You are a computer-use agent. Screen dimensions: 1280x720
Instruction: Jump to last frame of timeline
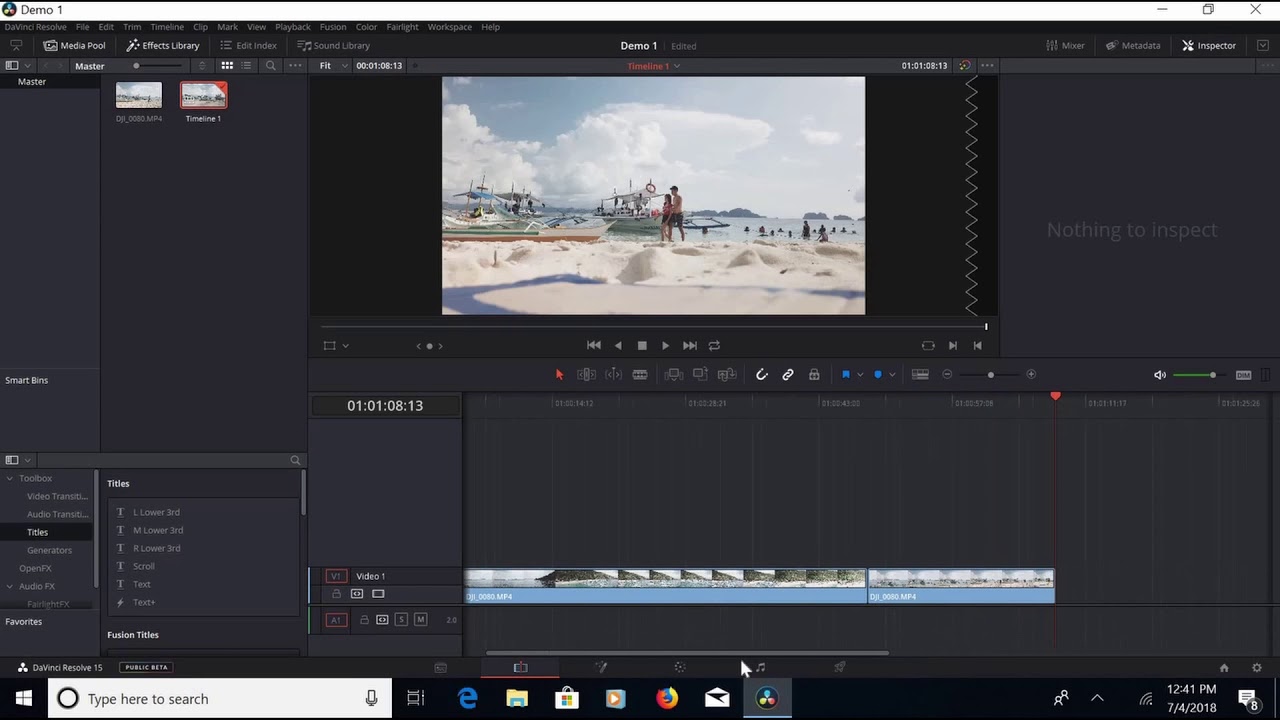coord(690,345)
